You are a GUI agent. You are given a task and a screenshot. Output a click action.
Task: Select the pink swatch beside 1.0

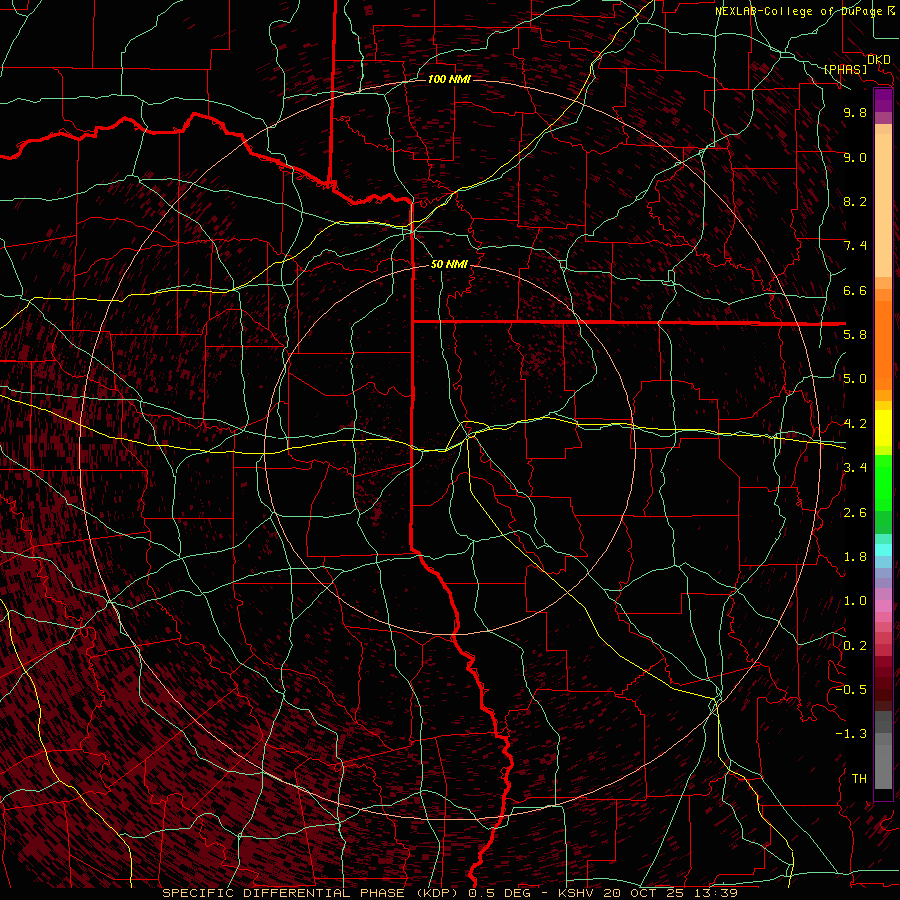click(x=883, y=606)
